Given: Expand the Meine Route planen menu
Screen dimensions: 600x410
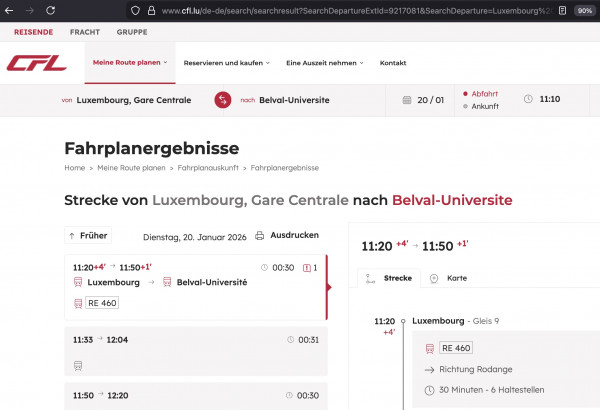Looking at the screenshot, I should coord(130,63).
